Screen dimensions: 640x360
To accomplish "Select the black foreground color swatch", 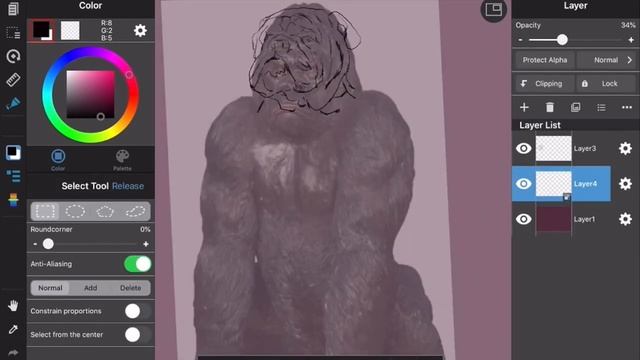I will 42,30.
